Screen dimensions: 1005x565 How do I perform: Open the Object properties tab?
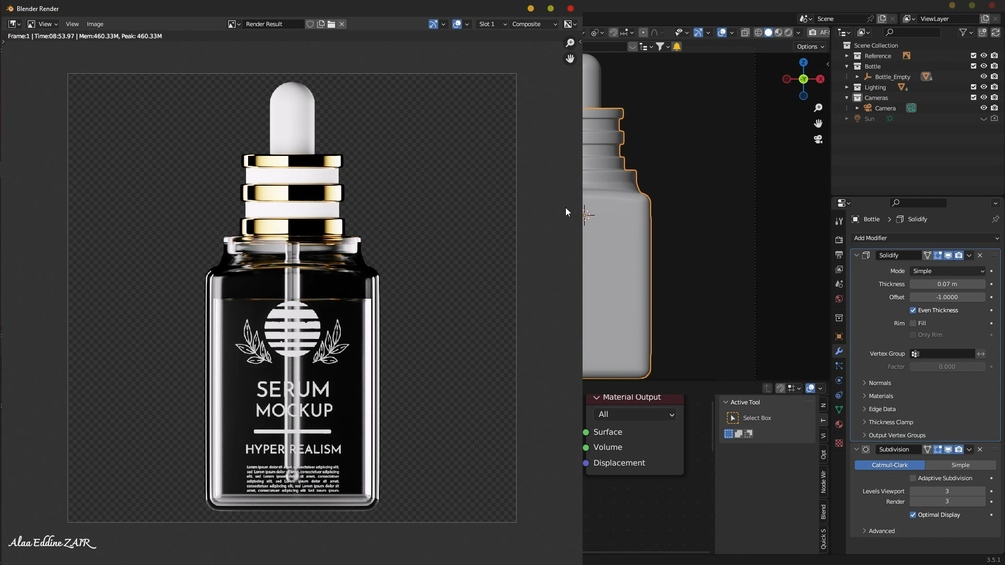(839, 336)
